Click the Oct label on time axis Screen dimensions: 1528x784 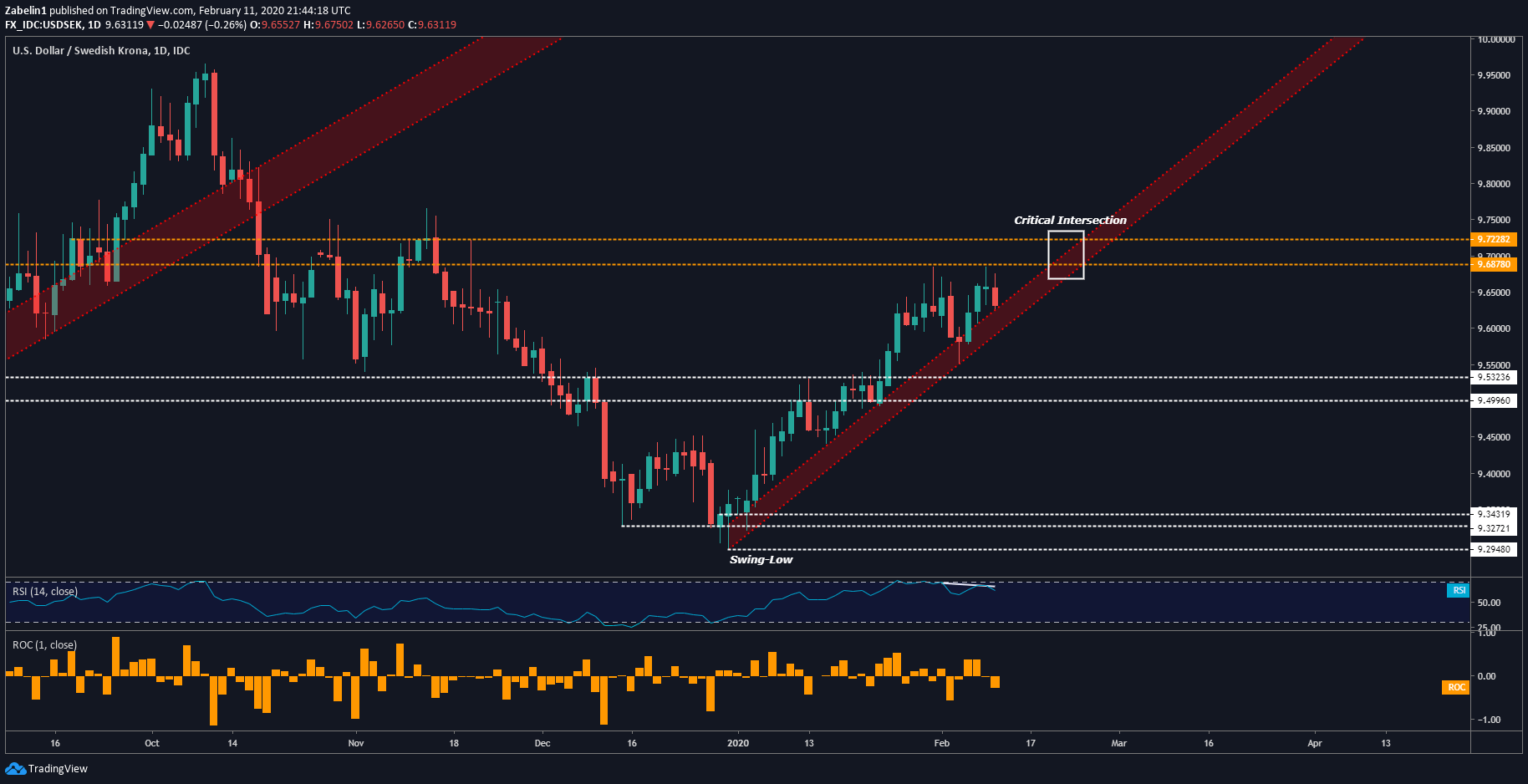click(152, 743)
